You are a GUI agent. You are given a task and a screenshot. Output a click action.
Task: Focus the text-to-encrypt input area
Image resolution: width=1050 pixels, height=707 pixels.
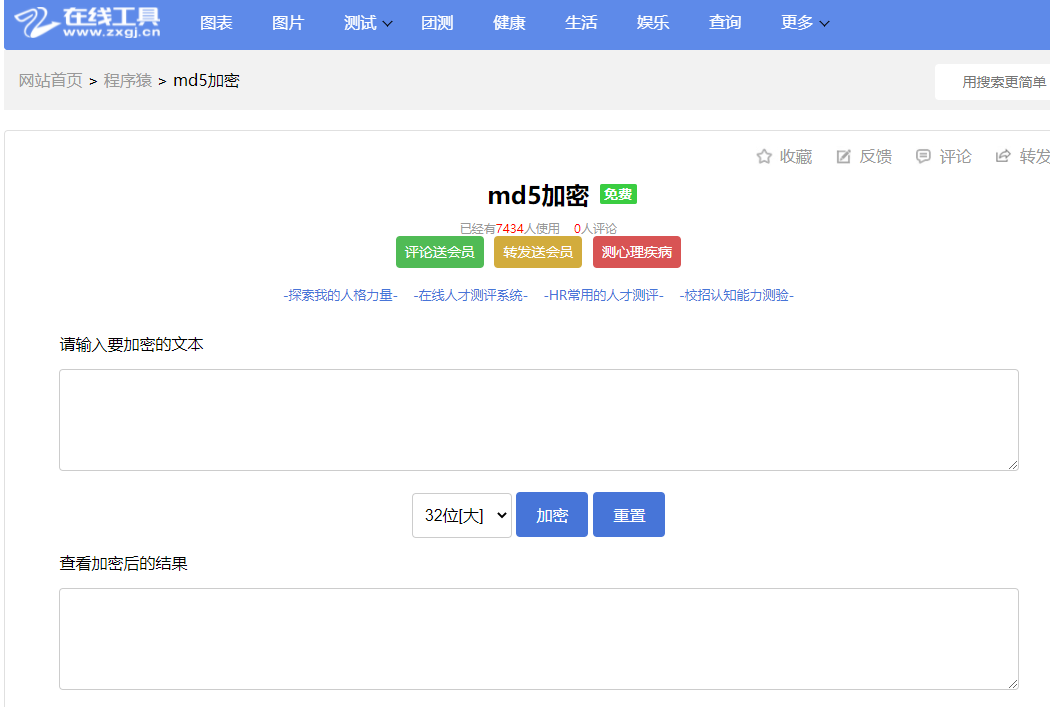(x=539, y=420)
